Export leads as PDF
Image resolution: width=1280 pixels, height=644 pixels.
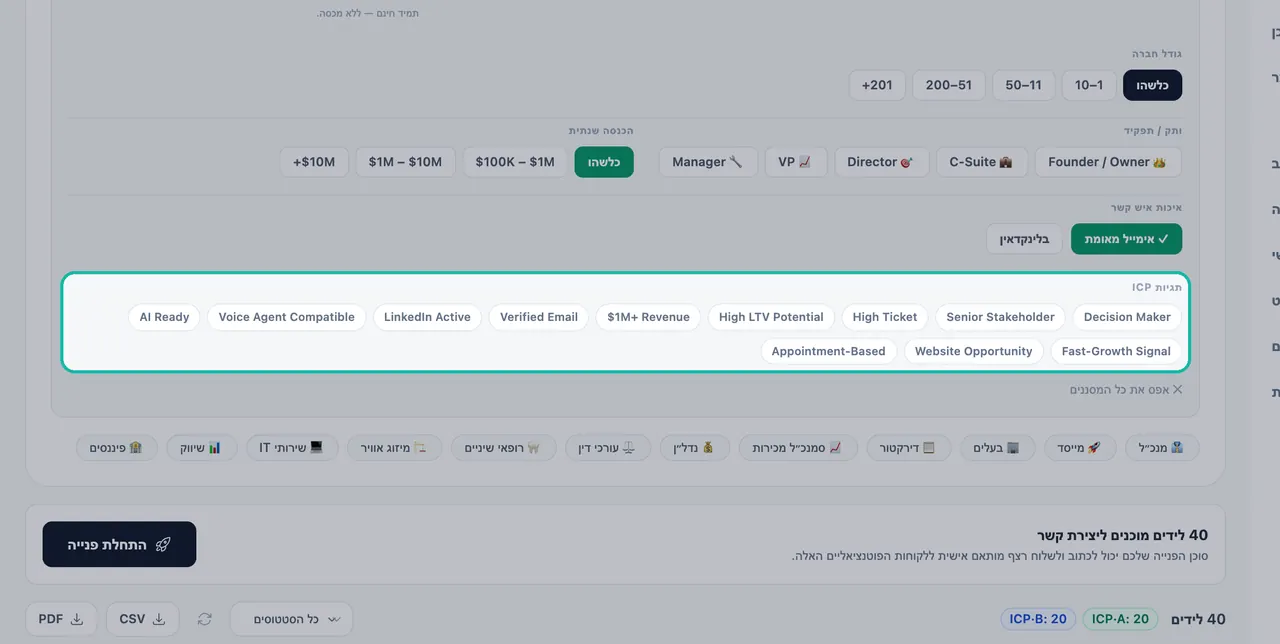coord(61,619)
